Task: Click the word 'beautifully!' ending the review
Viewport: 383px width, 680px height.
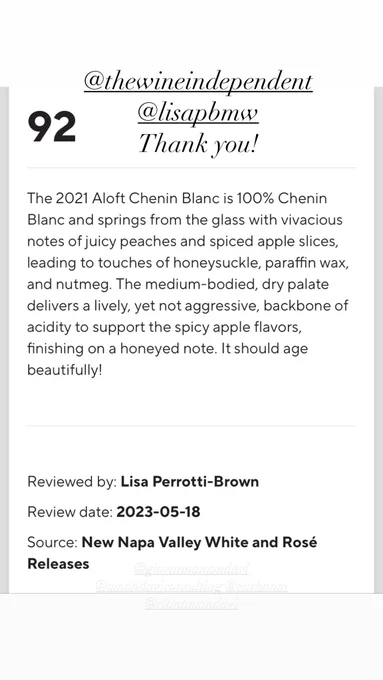Action: pyautogui.click(x=65, y=370)
